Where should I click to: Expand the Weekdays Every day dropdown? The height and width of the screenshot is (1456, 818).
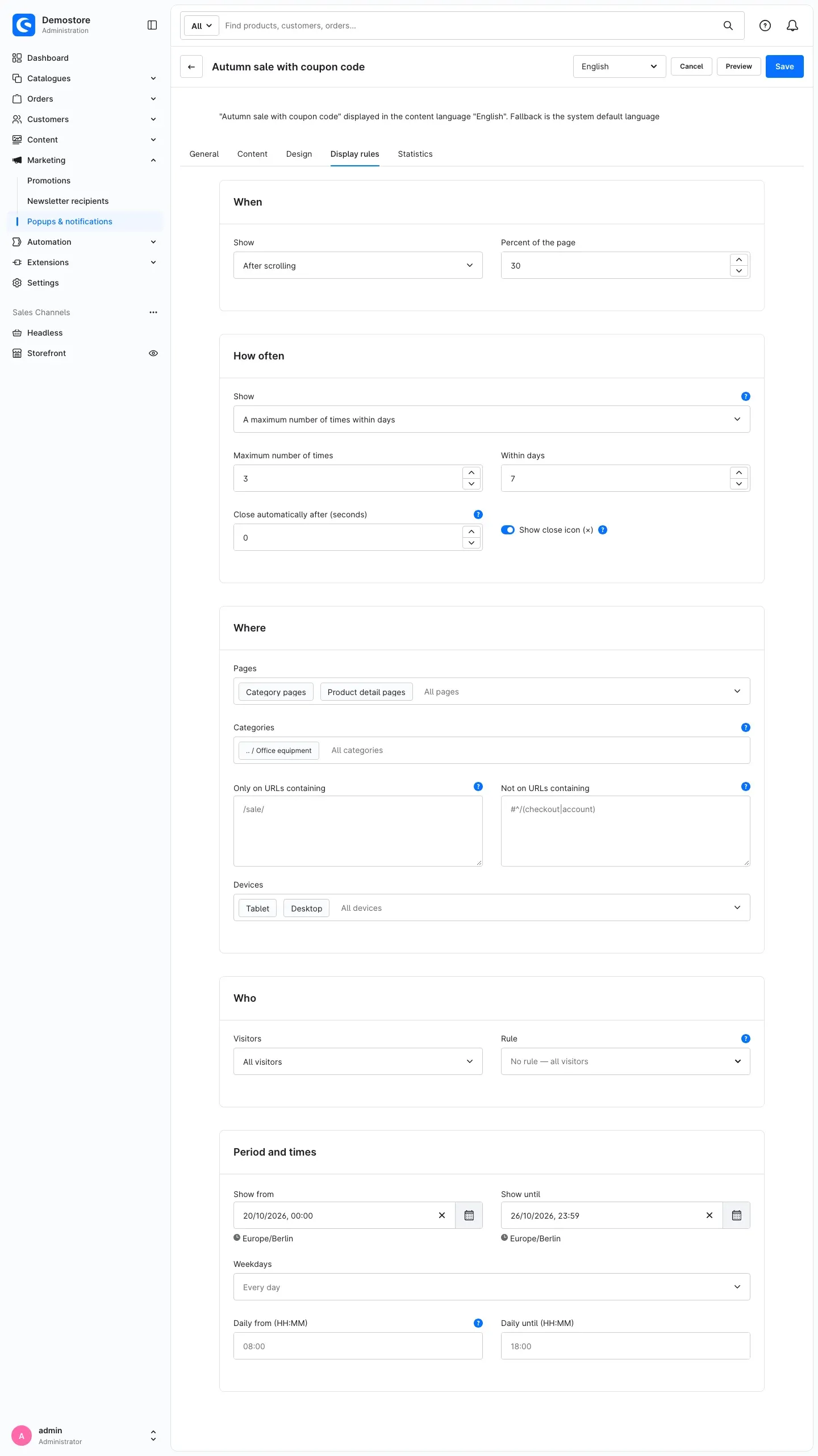[x=491, y=1287]
